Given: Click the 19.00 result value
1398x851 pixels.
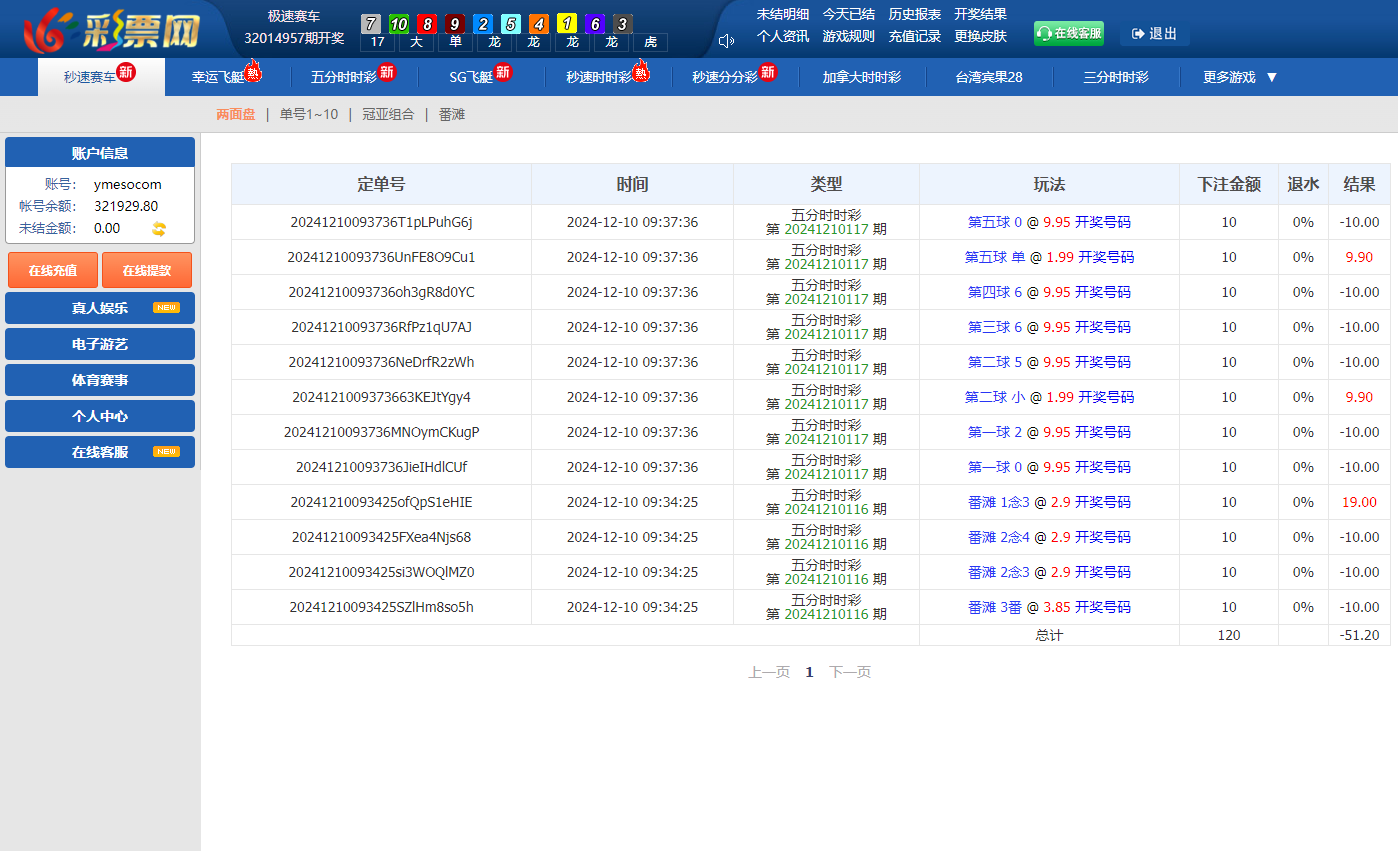Looking at the screenshot, I should tap(1359, 502).
